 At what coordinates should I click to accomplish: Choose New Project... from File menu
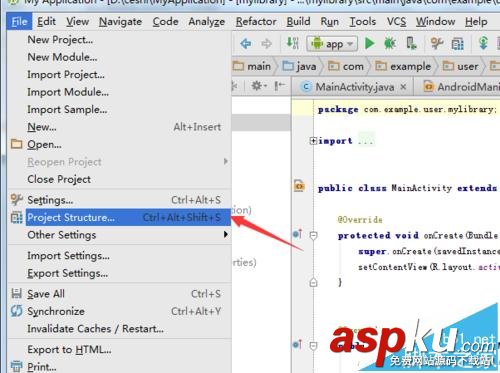click(x=120, y=40)
